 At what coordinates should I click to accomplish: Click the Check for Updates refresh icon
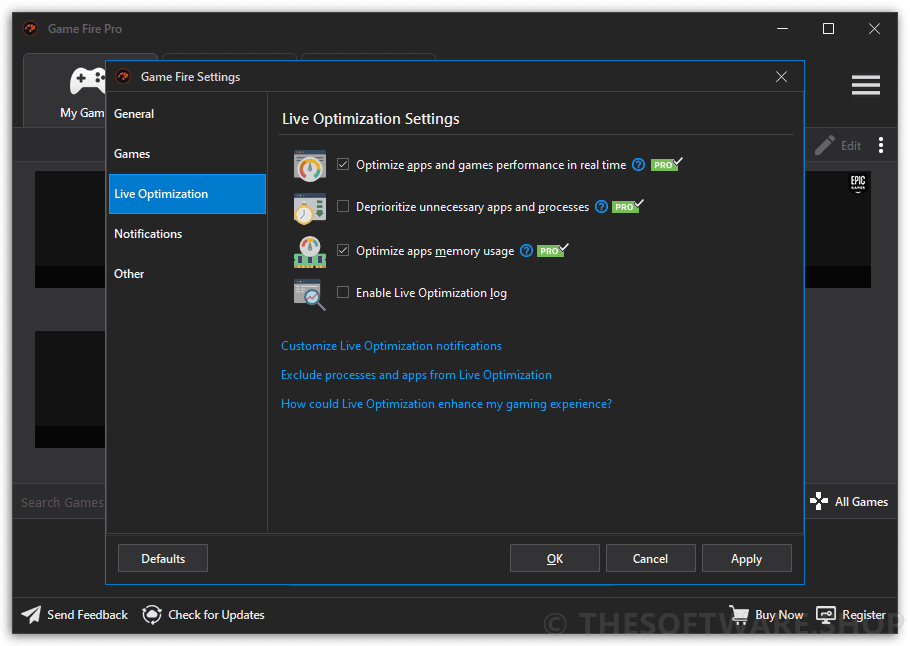coord(152,614)
